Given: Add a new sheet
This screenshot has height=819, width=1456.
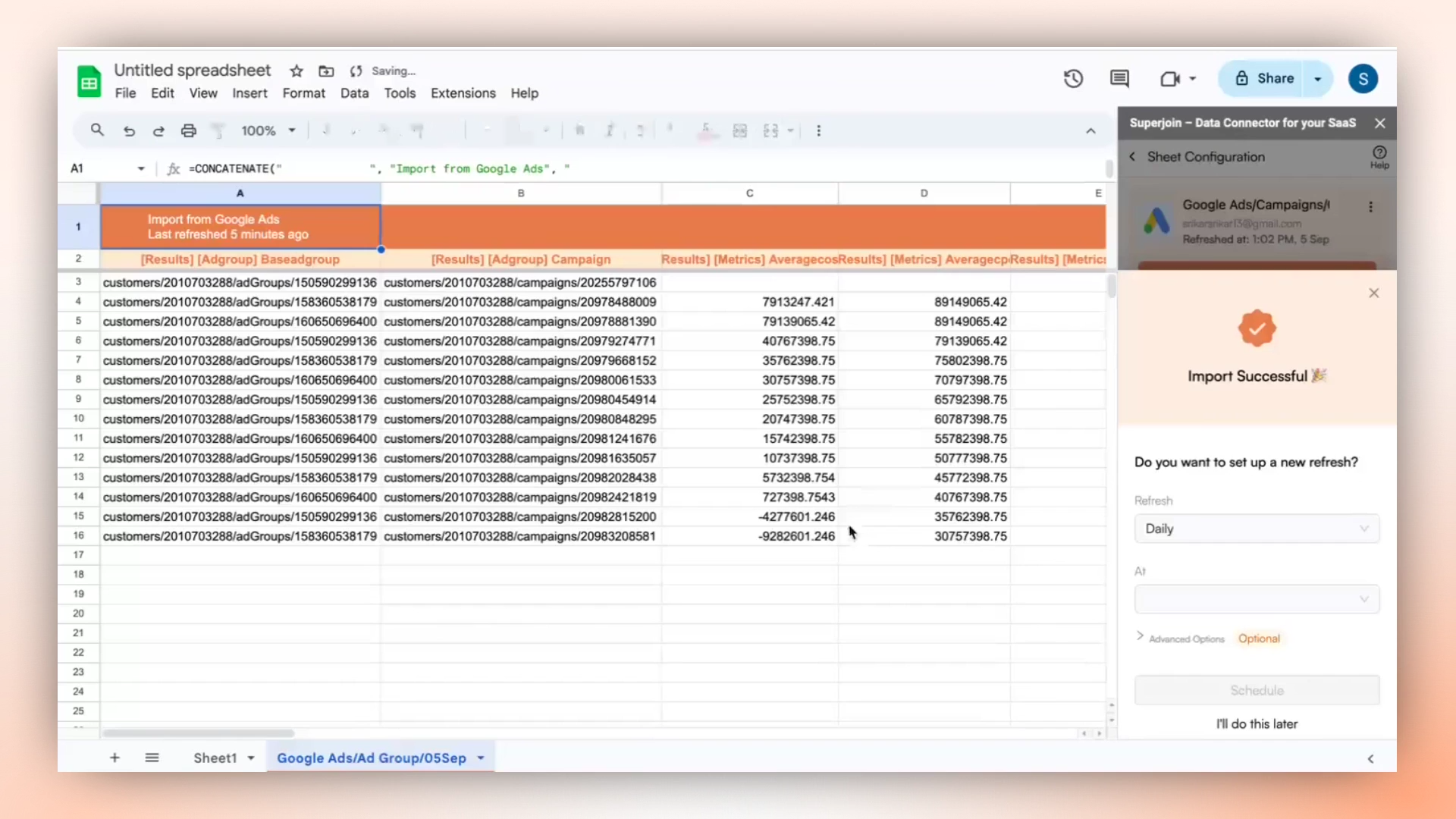Looking at the screenshot, I should [x=115, y=758].
